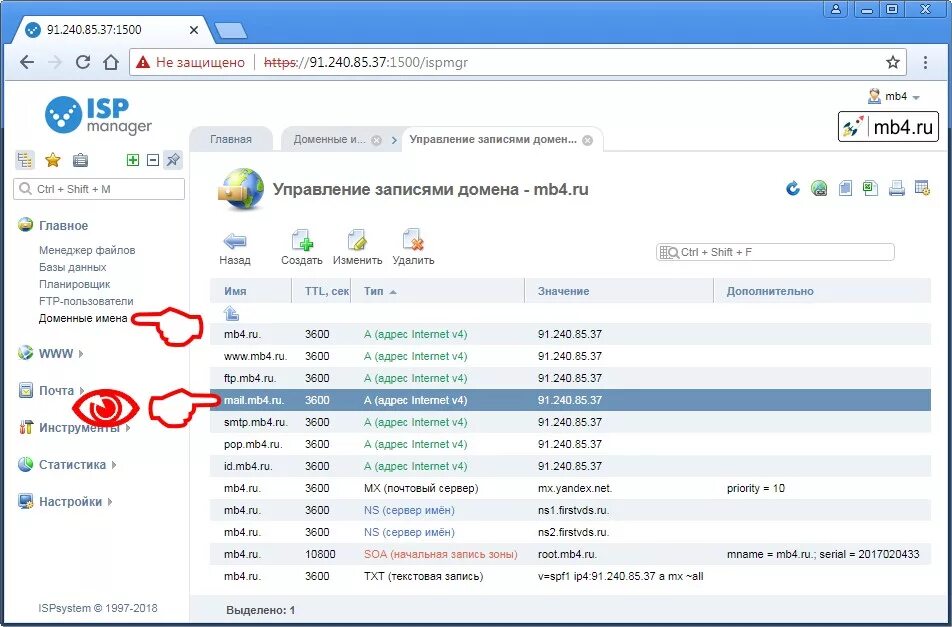Viewport: 952px width, 627px height.
Task: Show the menu tree view icon
Action: [25, 160]
